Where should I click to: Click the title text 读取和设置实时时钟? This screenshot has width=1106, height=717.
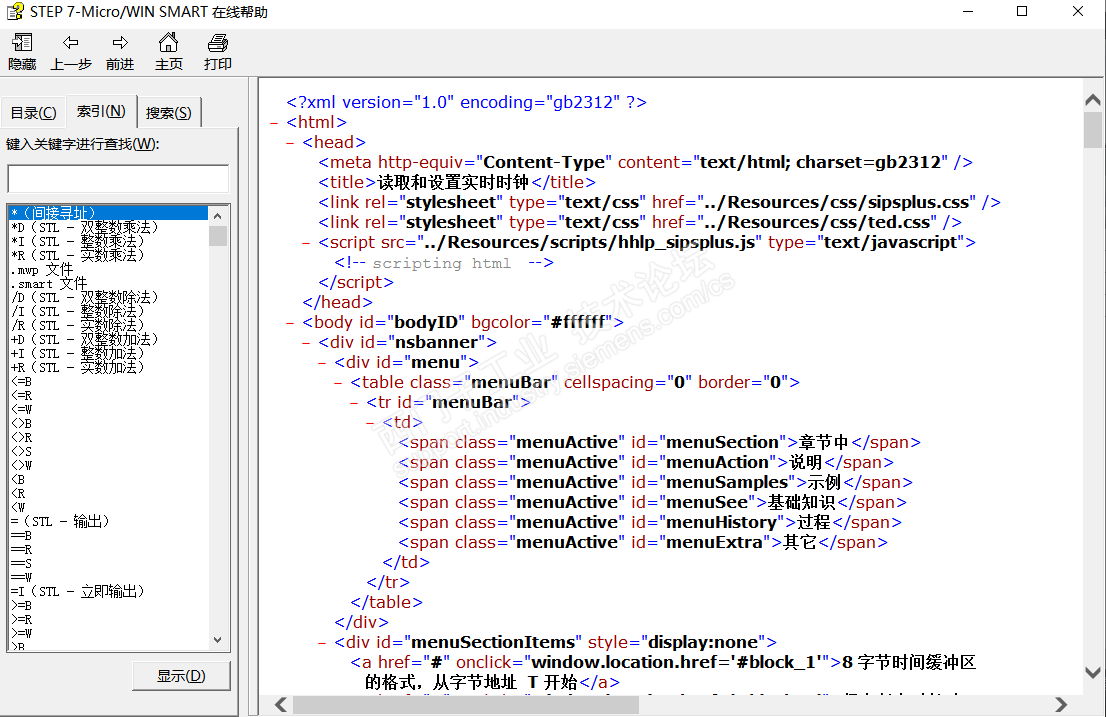coord(453,182)
